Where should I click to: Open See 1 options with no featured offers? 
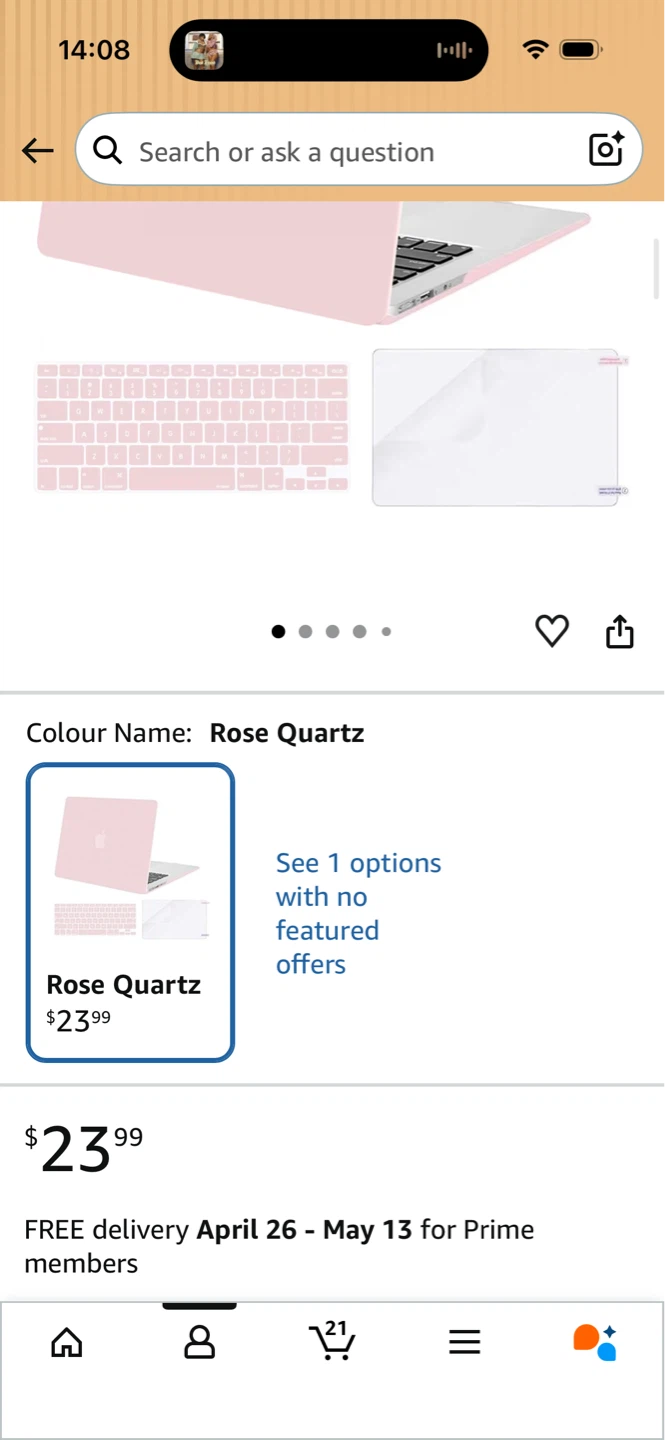point(358,913)
